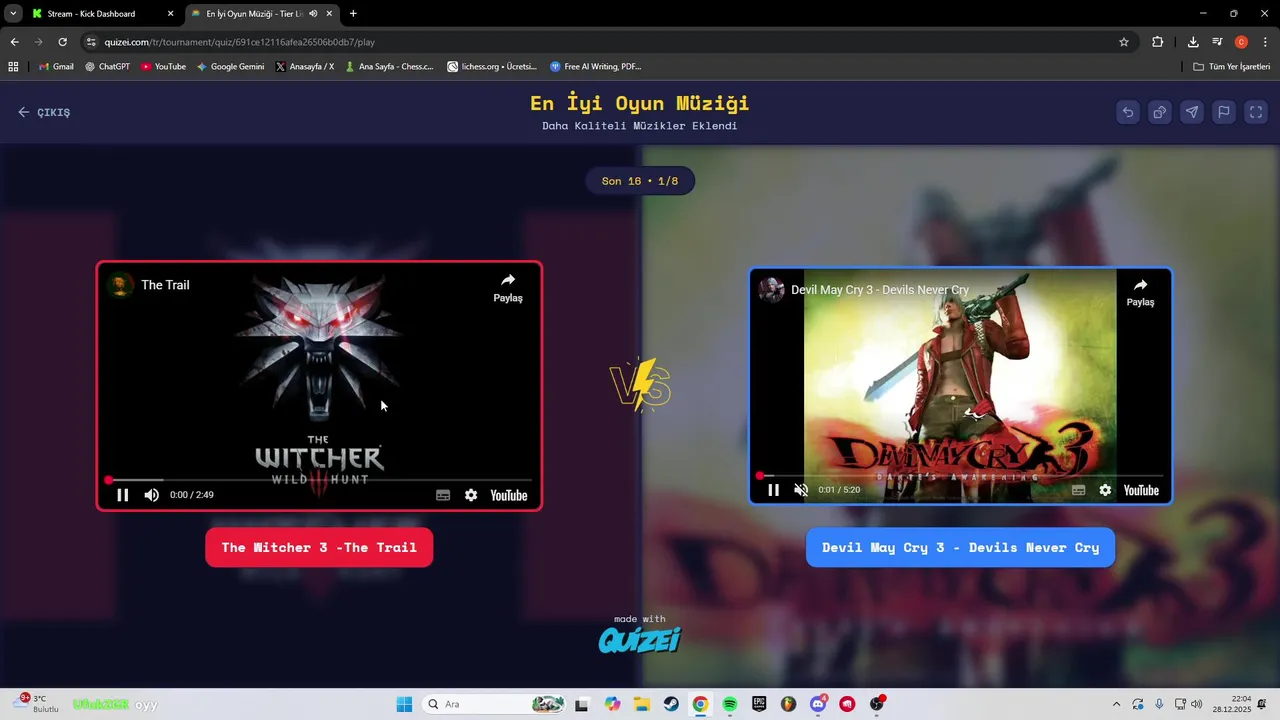Click the paper-plane share icon in Quizei header
This screenshot has height=720, width=1280.
(x=1192, y=112)
